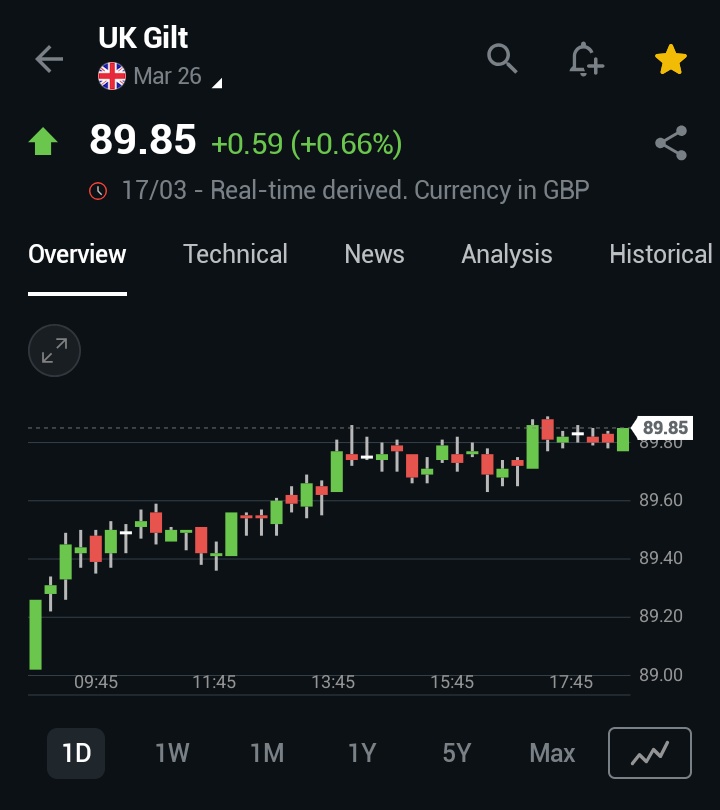Select the 1M timeframe
This screenshot has width=720, height=810.
(x=267, y=753)
